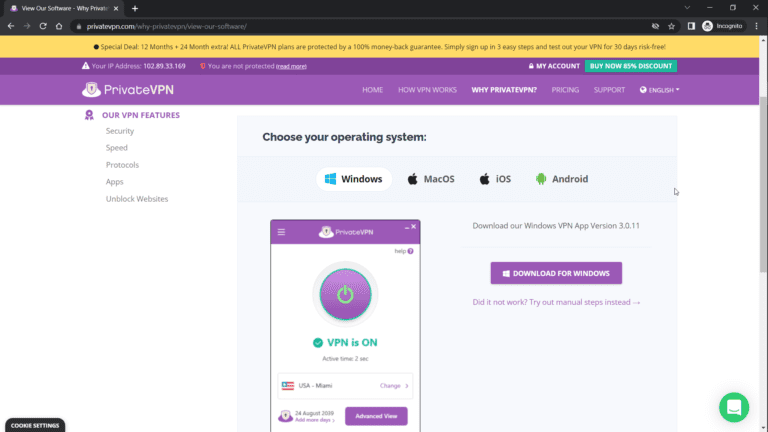Click the close X in app preview
The width and height of the screenshot is (768, 432).
[x=414, y=226]
